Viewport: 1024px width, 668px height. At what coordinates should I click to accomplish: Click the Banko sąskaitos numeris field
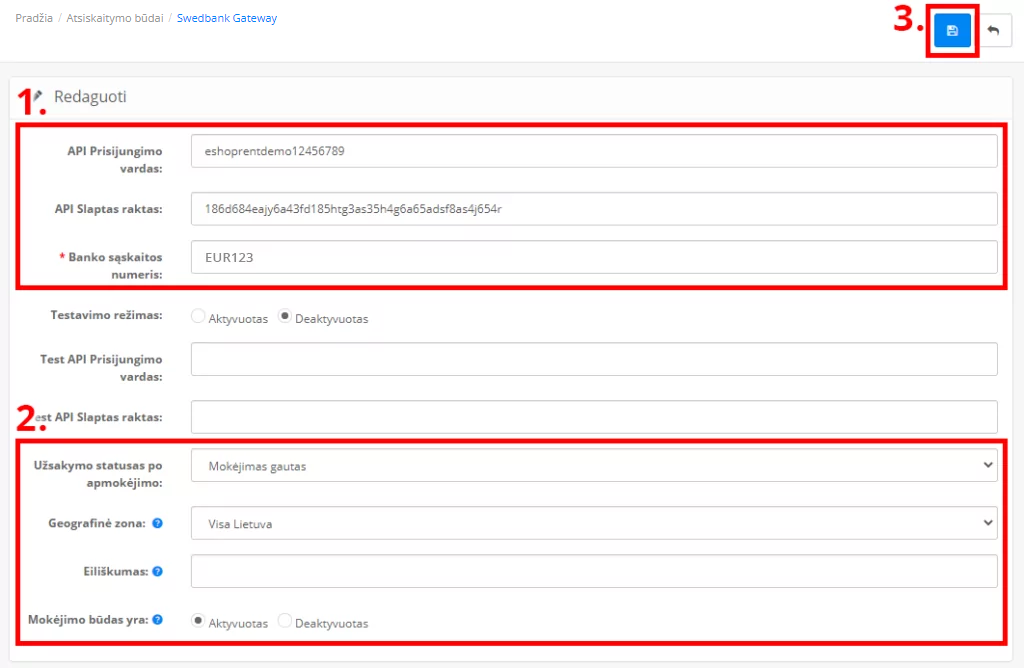pyautogui.click(x=594, y=257)
